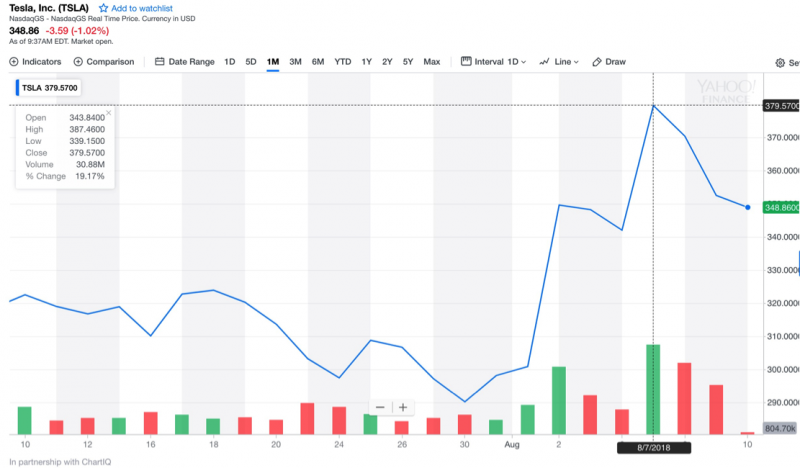Screen dimensions: 800x468
Task: Click the % Change 19.17% row
Action: coord(65,176)
